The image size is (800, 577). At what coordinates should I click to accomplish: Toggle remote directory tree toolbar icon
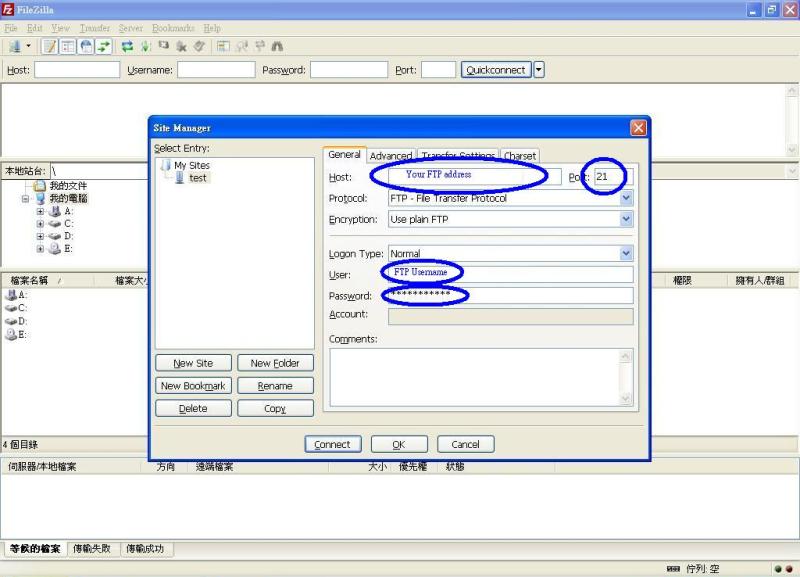tap(86, 46)
